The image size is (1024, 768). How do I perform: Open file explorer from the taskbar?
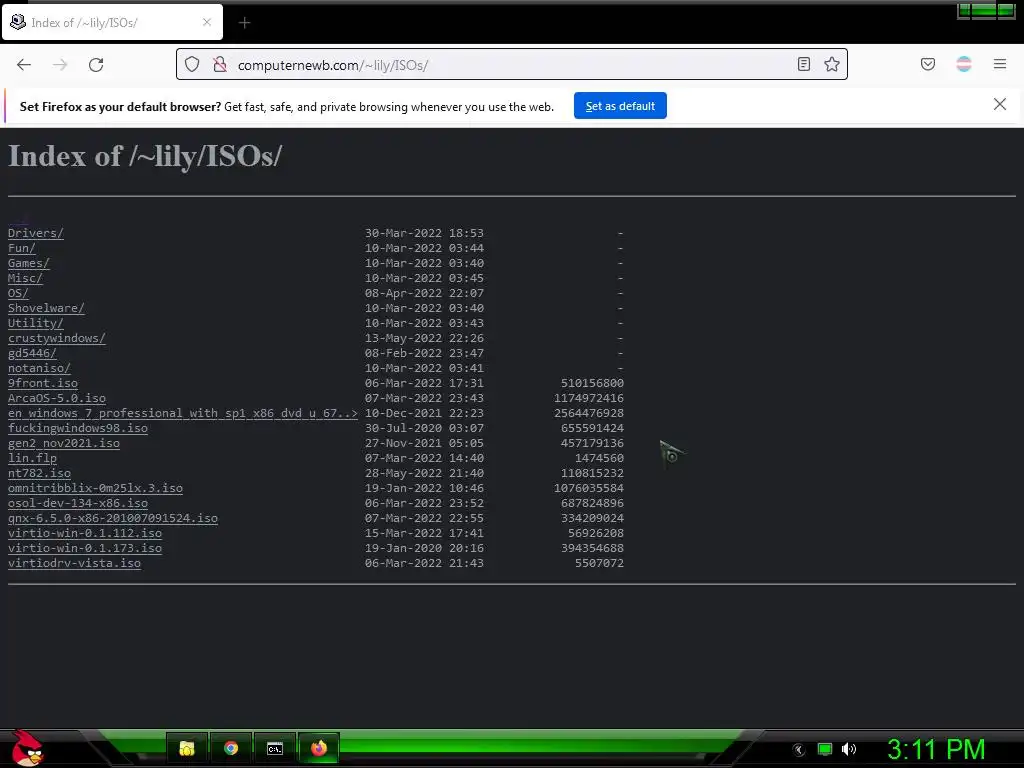point(187,748)
